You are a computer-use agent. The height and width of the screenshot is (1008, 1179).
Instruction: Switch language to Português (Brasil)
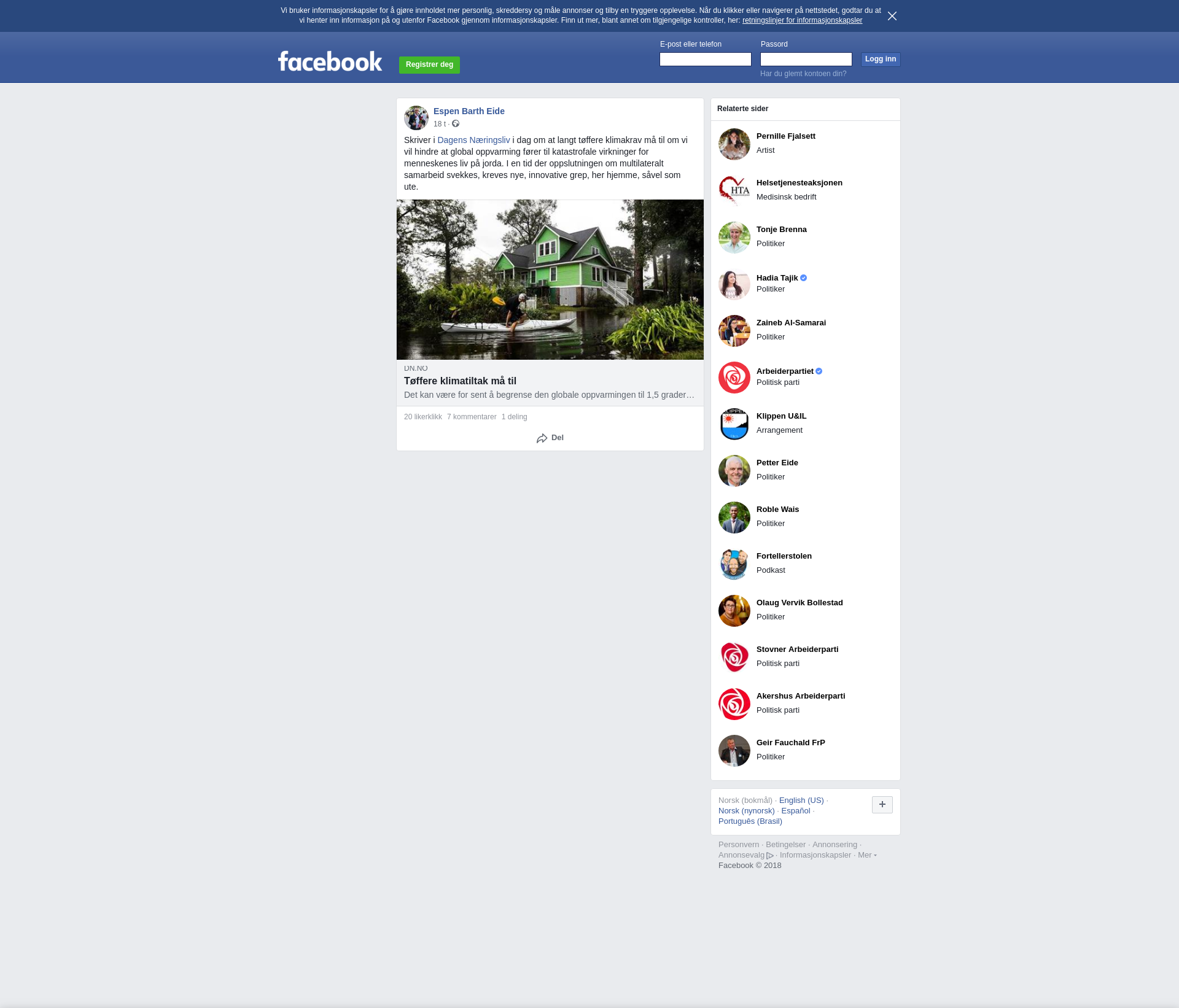pyautogui.click(x=750, y=821)
